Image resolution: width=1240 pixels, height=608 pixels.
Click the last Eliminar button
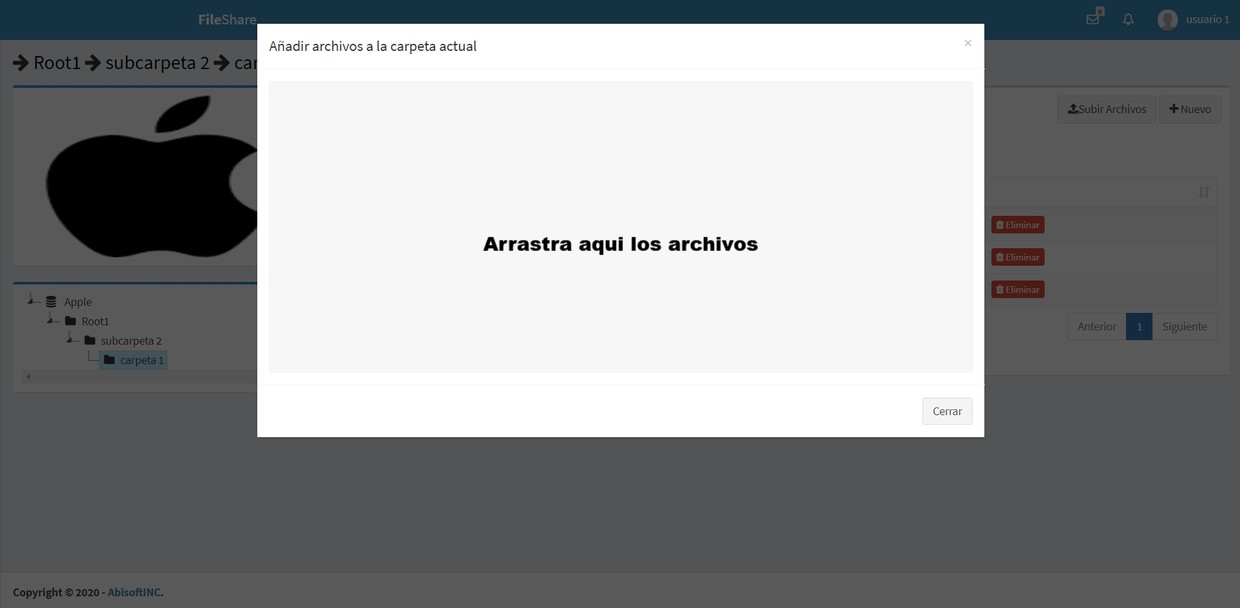click(1018, 289)
